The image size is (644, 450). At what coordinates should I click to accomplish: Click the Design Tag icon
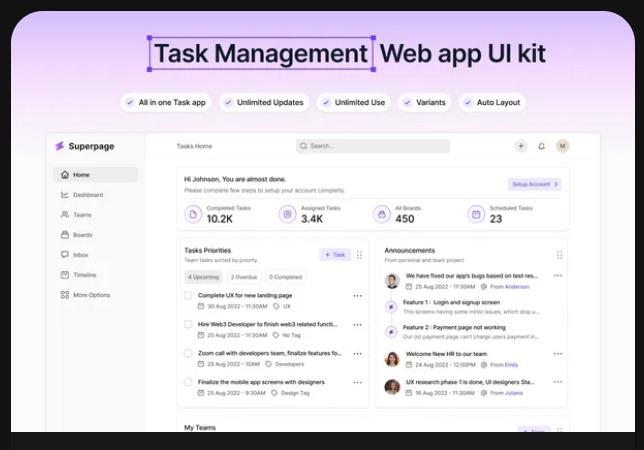tap(274, 393)
